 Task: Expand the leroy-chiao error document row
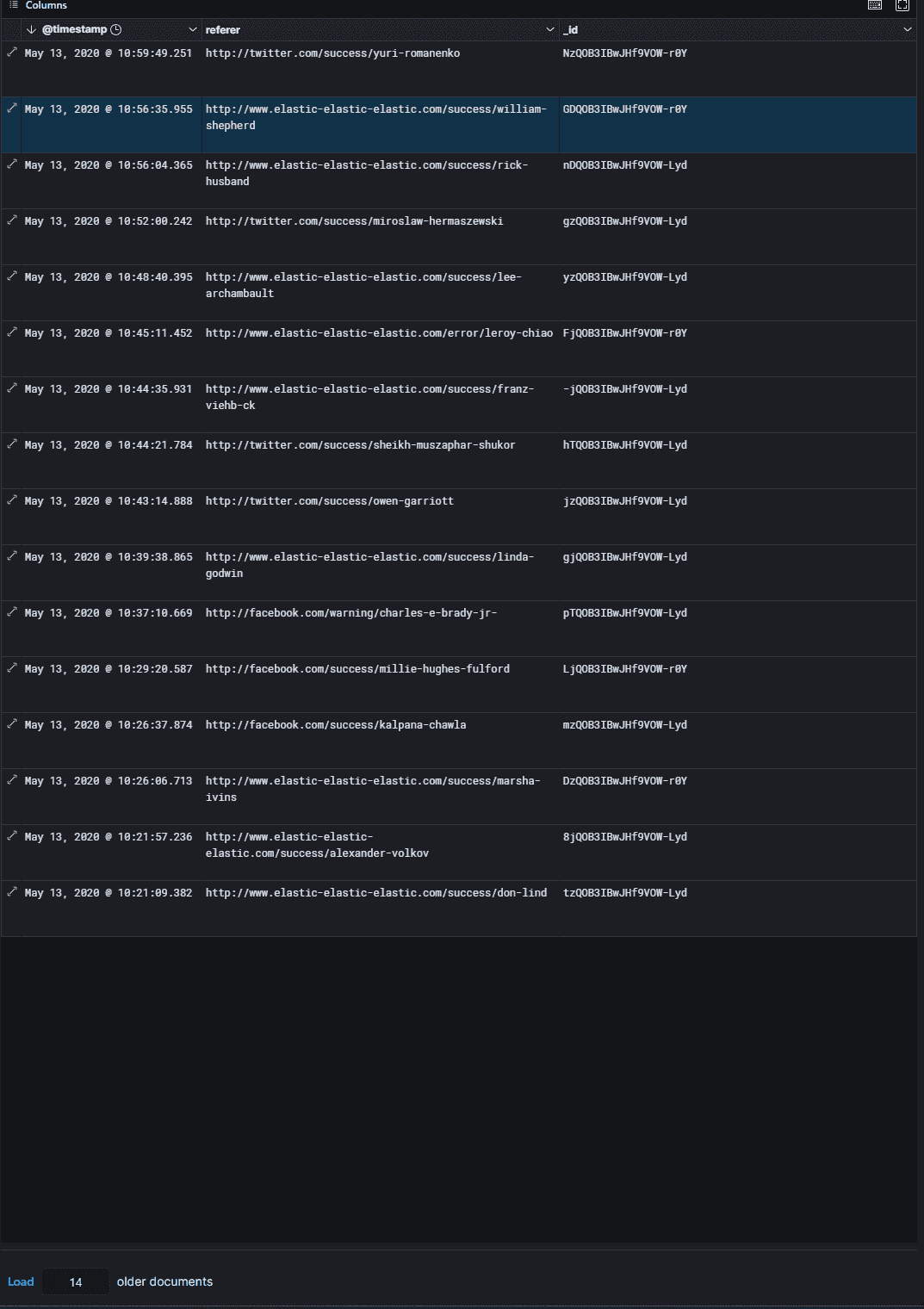tap(12, 332)
